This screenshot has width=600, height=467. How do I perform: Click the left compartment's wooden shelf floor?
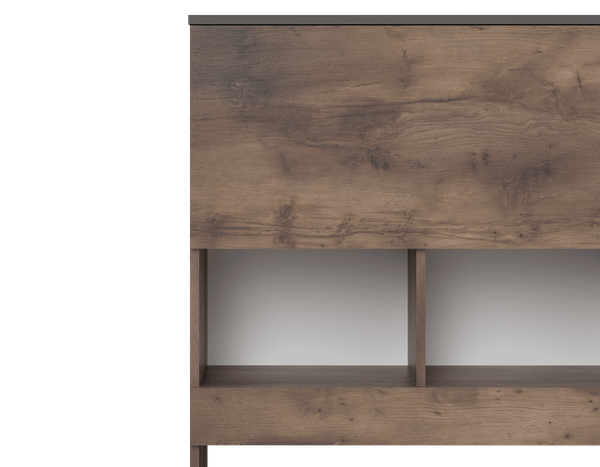(308, 377)
